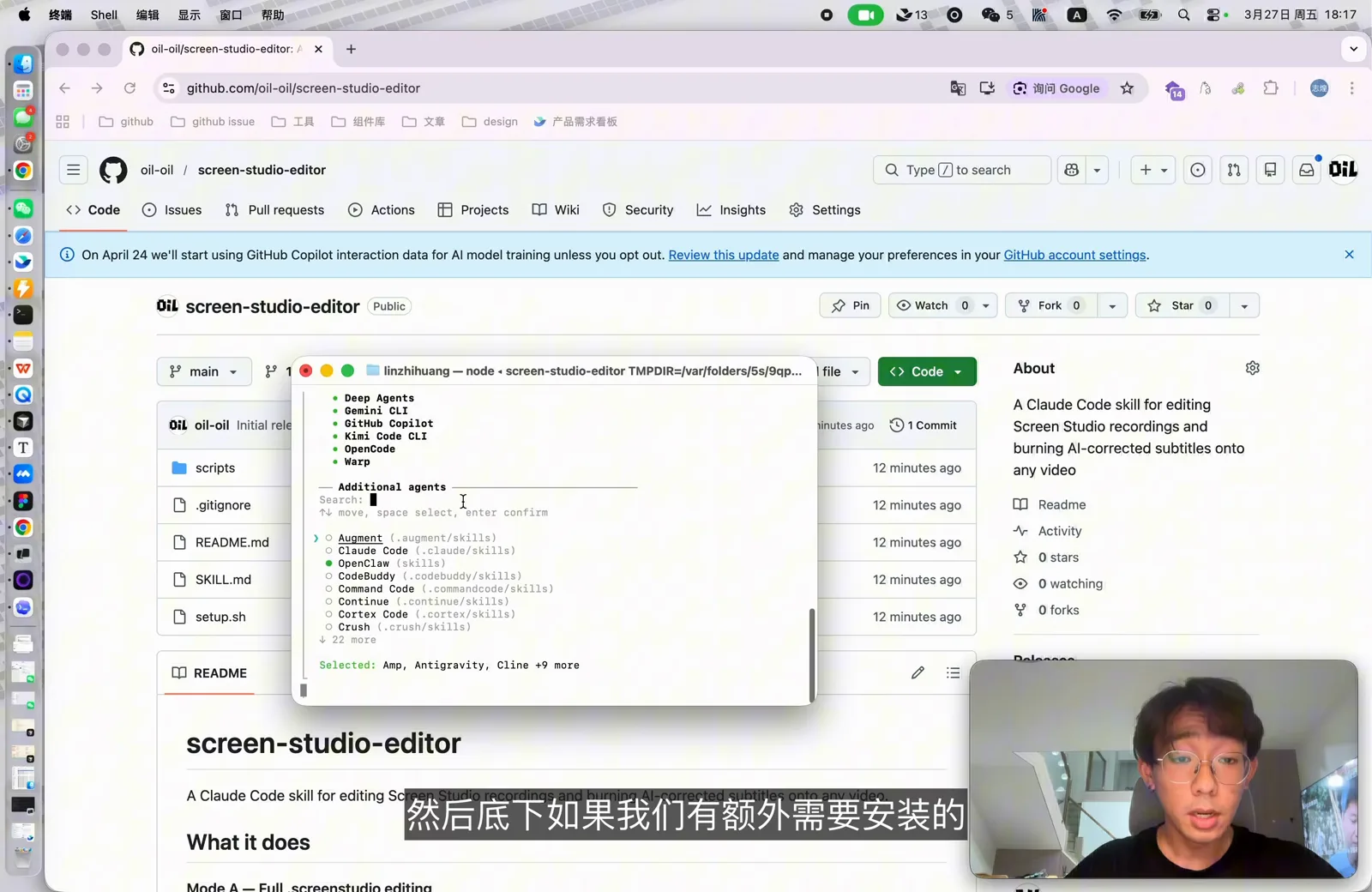Bookmark this page with the star icon

tap(1127, 88)
